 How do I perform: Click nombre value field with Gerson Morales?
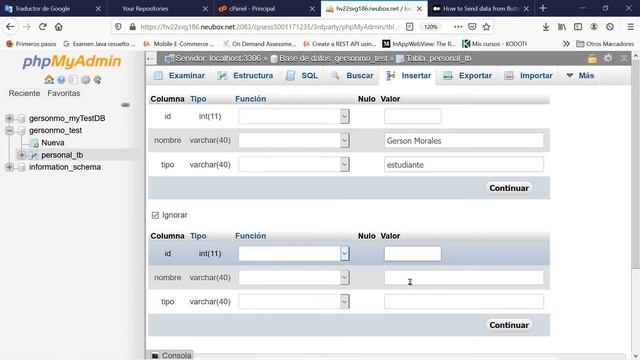pyautogui.click(x=464, y=140)
